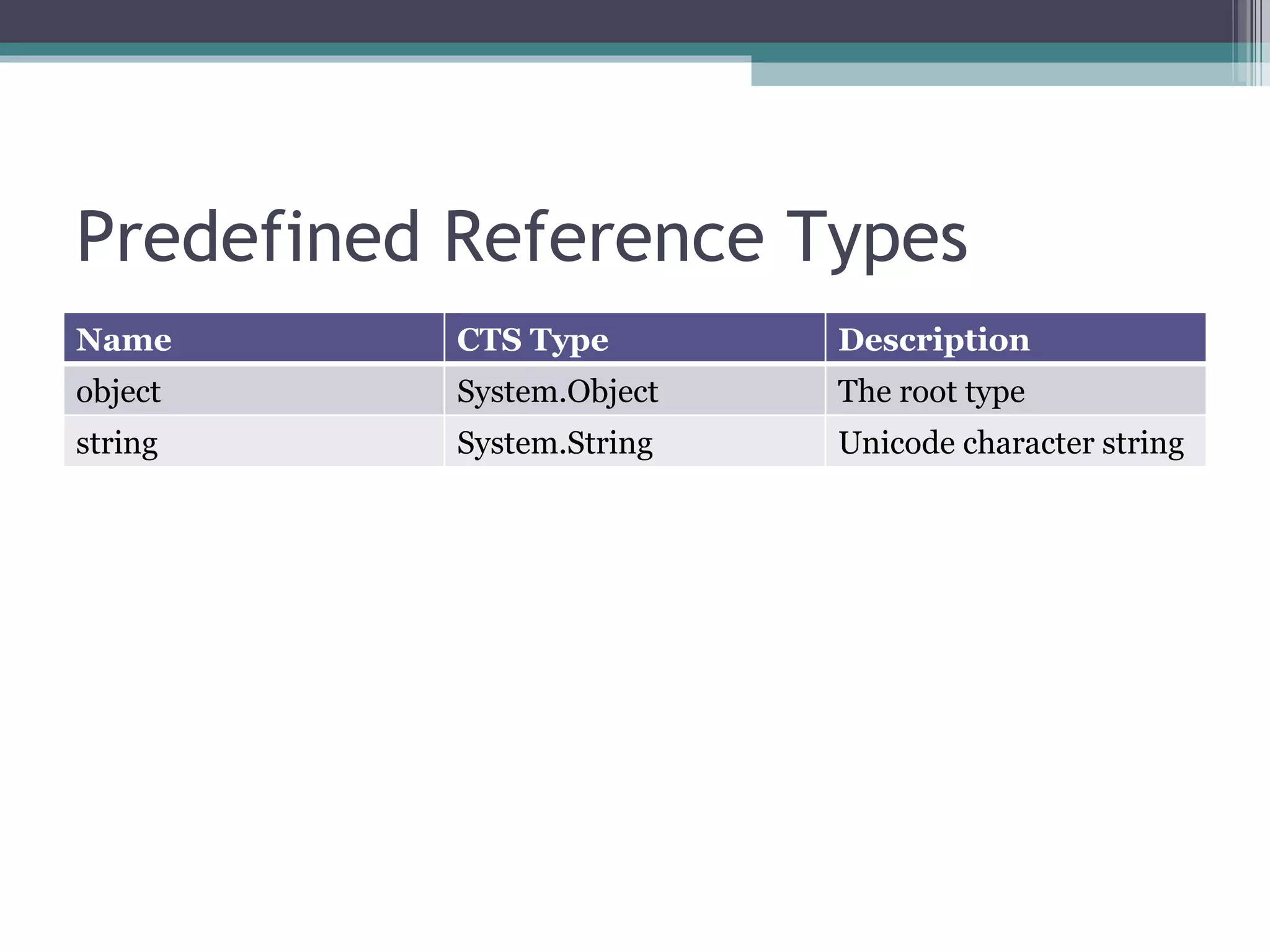Select the CTS Type column header
Screen dimensions: 1270x952
[532, 340]
